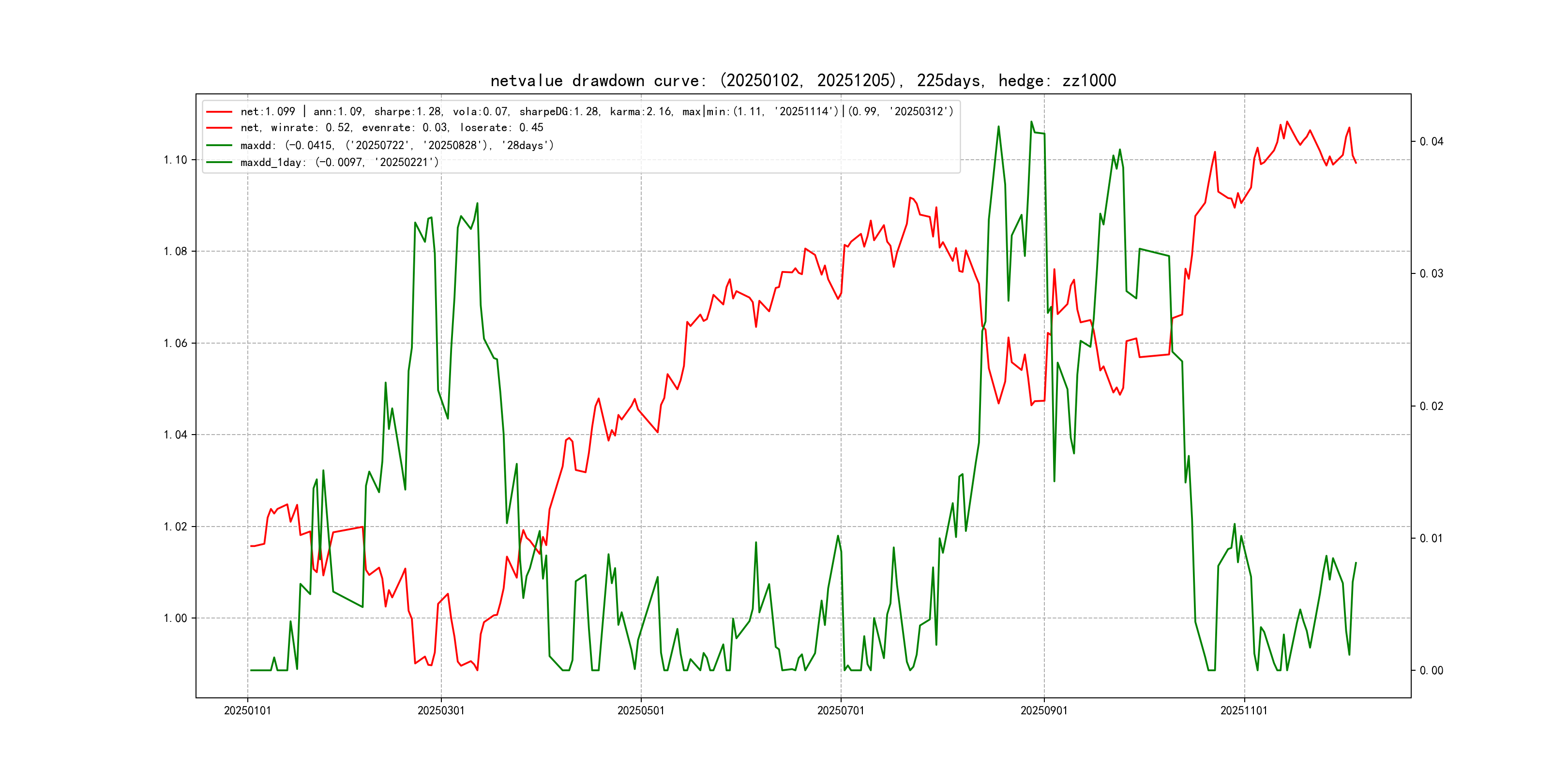The height and width of the screenshot is (784, 1568).
Task: Select the legend text starting 'net:1.099 | ann:1.09'
Action: point(597,112)
